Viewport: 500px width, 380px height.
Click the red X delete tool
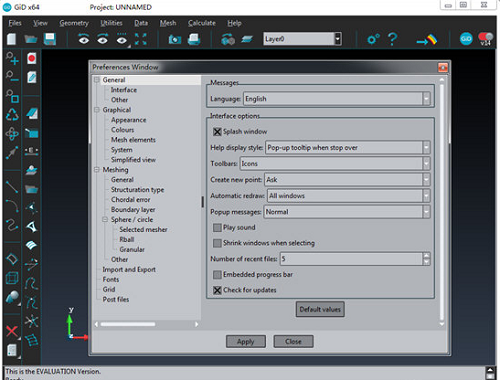tap(12, 331)
